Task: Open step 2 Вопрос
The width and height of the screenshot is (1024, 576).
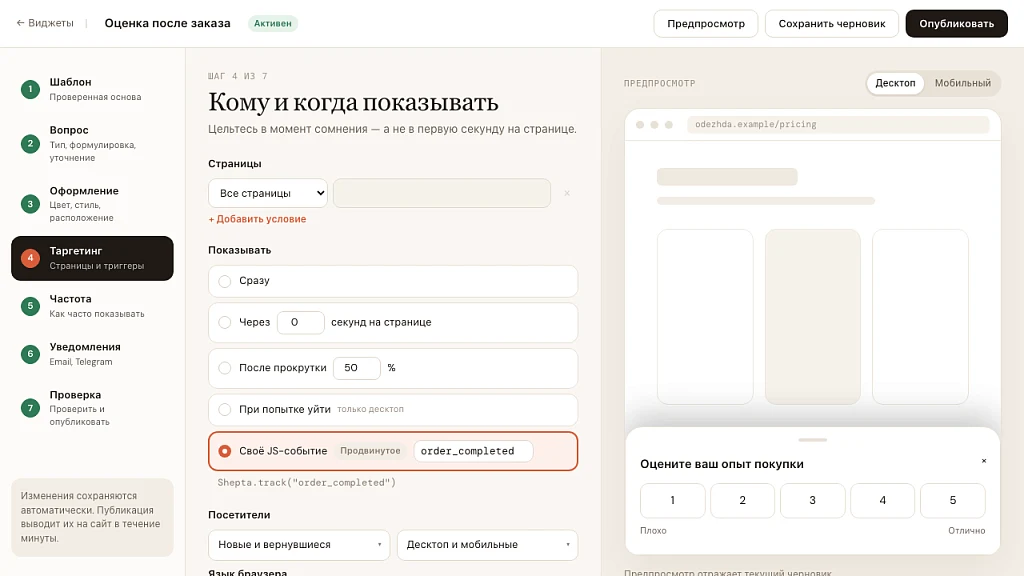Action: (92, 144)
